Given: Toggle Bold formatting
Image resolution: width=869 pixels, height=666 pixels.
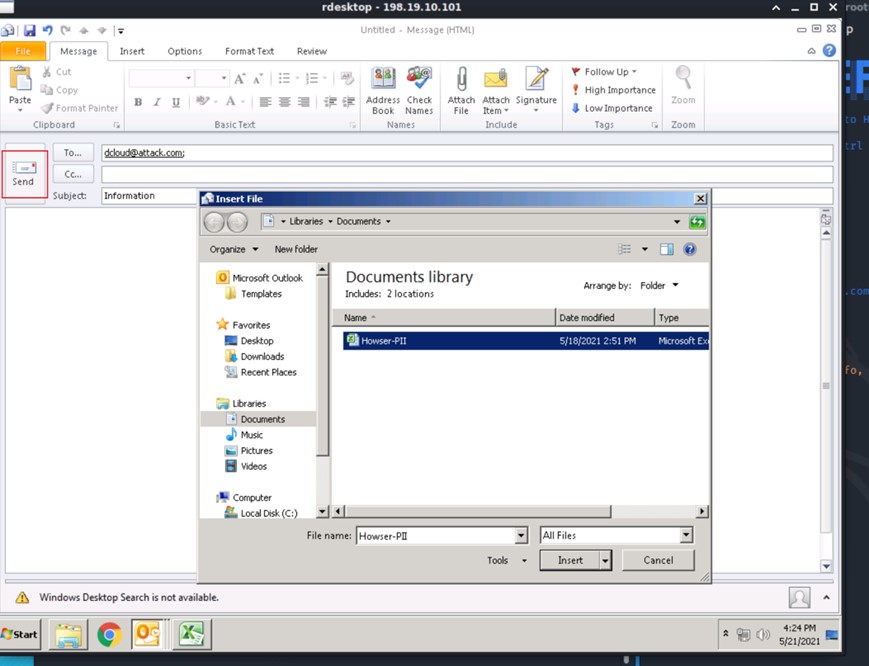Looking at the screenshot, I should (x=138, y=102).
